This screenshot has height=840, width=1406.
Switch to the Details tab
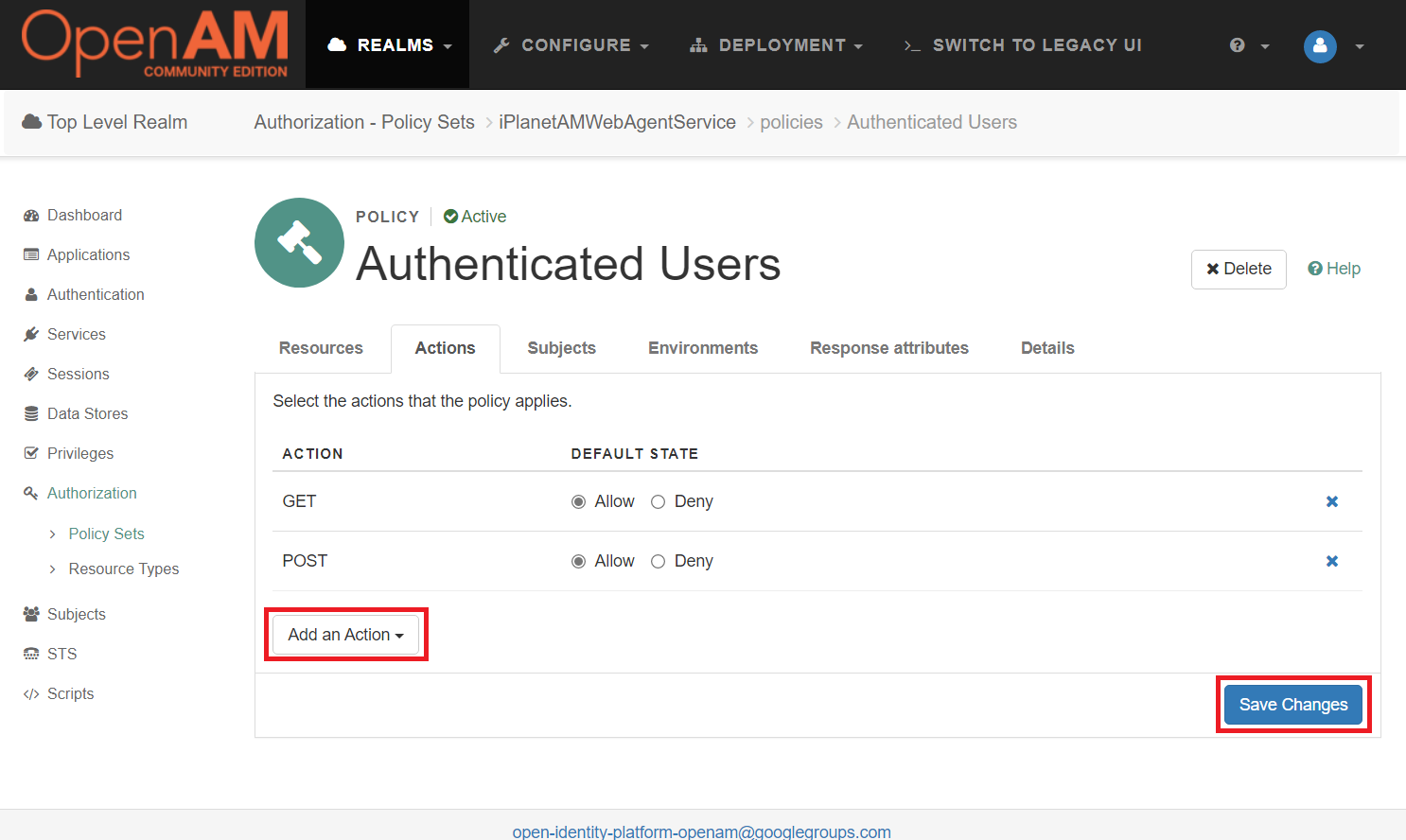[1047, 348]
